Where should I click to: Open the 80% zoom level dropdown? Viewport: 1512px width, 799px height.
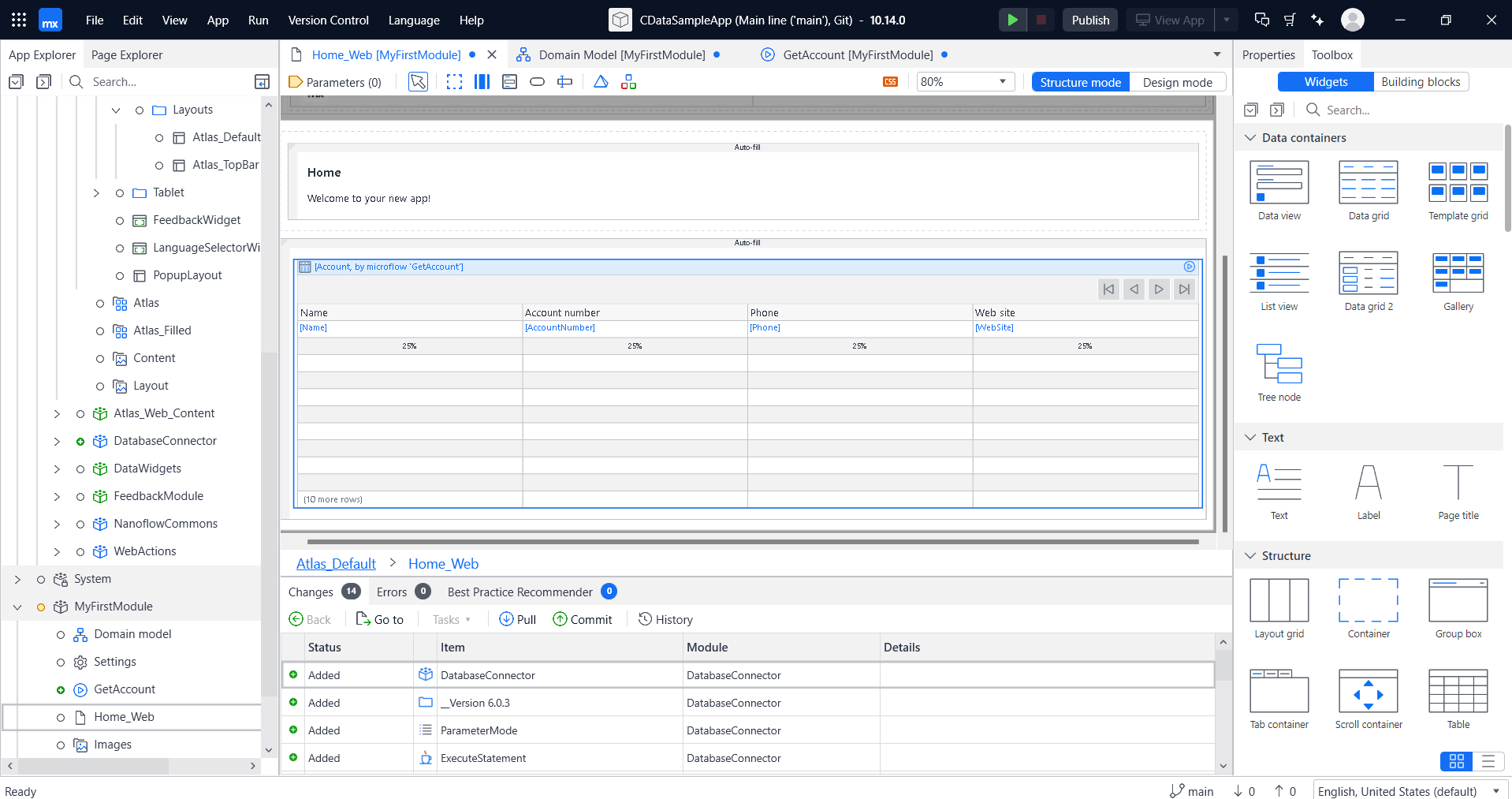click(x=964, y=82)
